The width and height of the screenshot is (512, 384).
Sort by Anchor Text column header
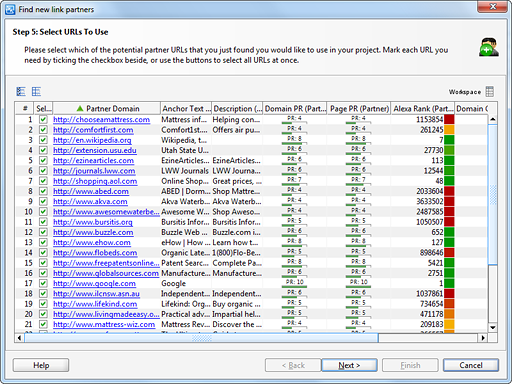pos(186,108)
